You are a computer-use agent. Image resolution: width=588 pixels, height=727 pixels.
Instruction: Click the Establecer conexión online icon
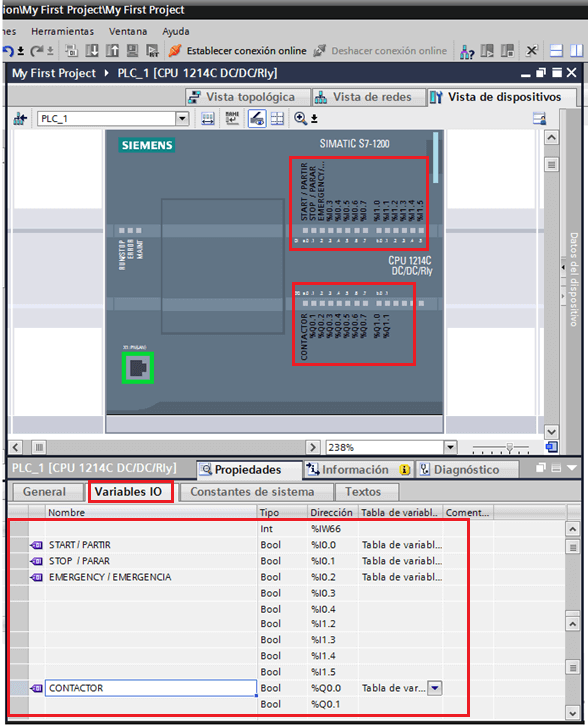point(175,51)
